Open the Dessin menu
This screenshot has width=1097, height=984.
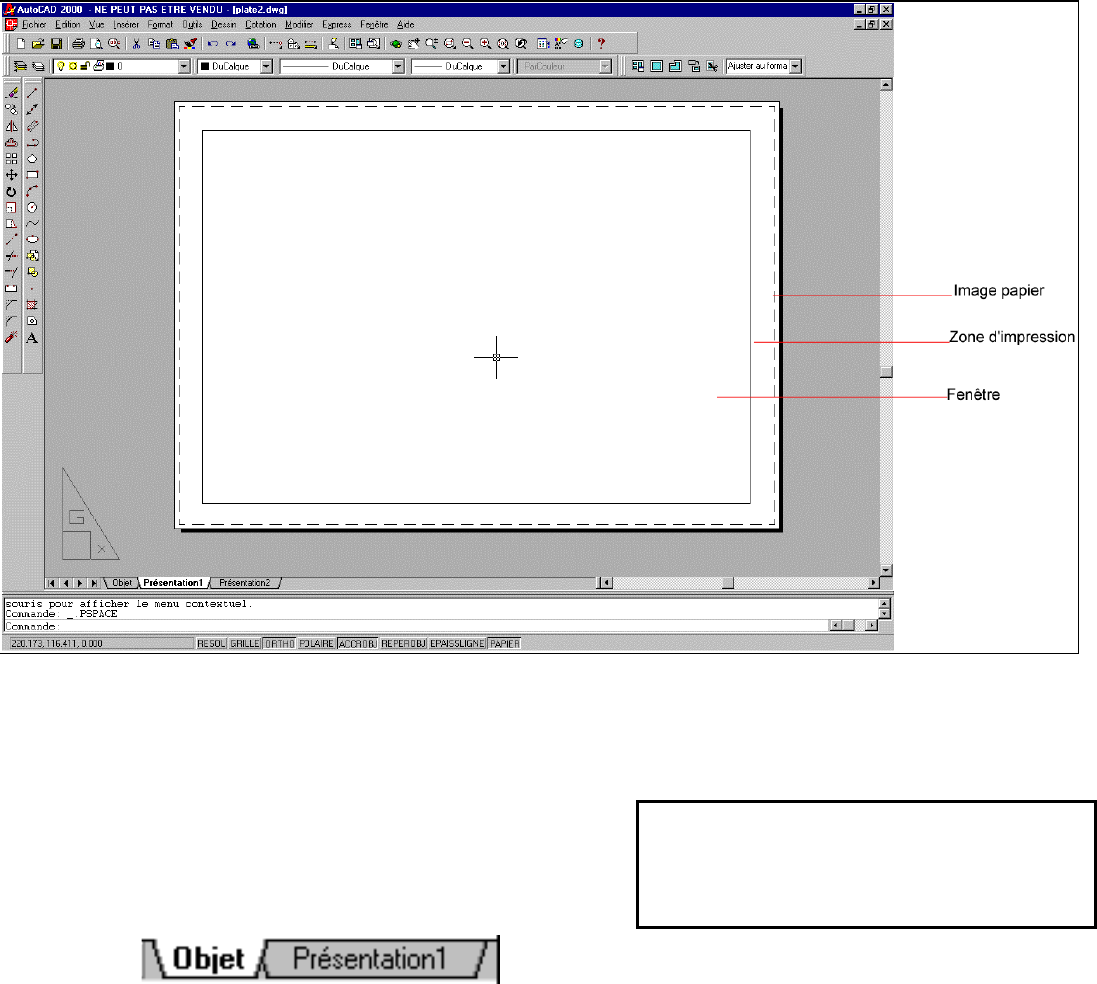pyautogui.click(x=222, y=23)
